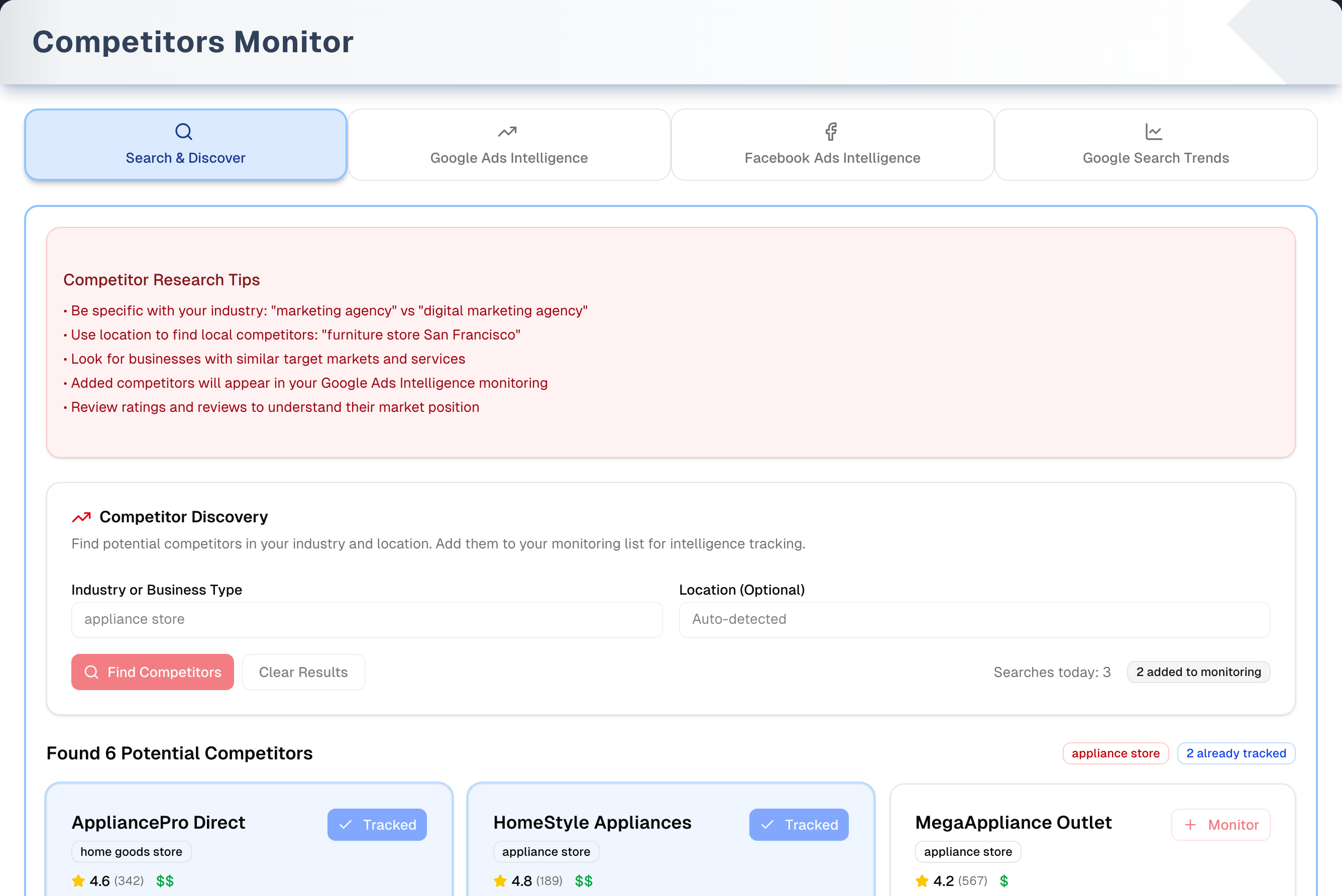Click the '$$' price indicator for HomeStyle Appliances

(583, 880)
